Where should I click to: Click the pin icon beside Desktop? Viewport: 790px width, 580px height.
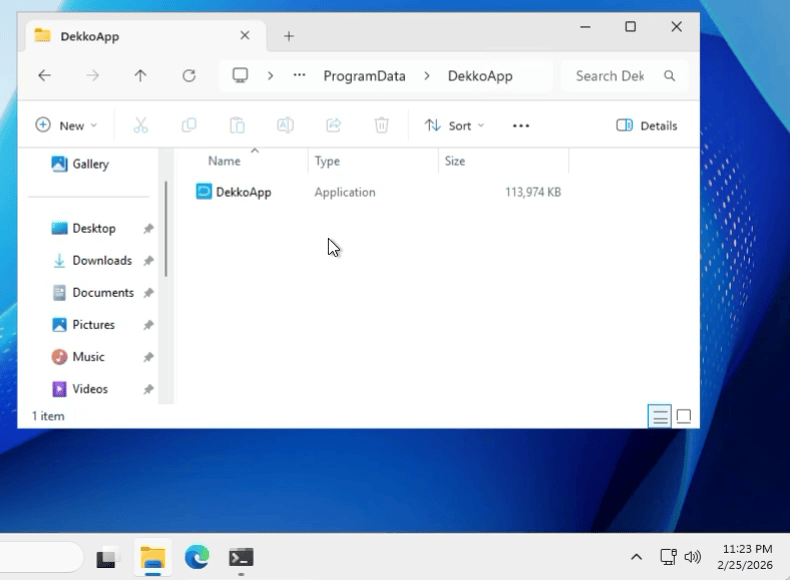148,229
